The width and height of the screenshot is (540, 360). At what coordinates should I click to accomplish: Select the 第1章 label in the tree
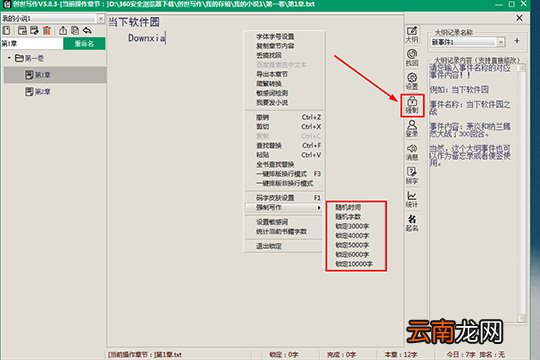click(43, 75)
